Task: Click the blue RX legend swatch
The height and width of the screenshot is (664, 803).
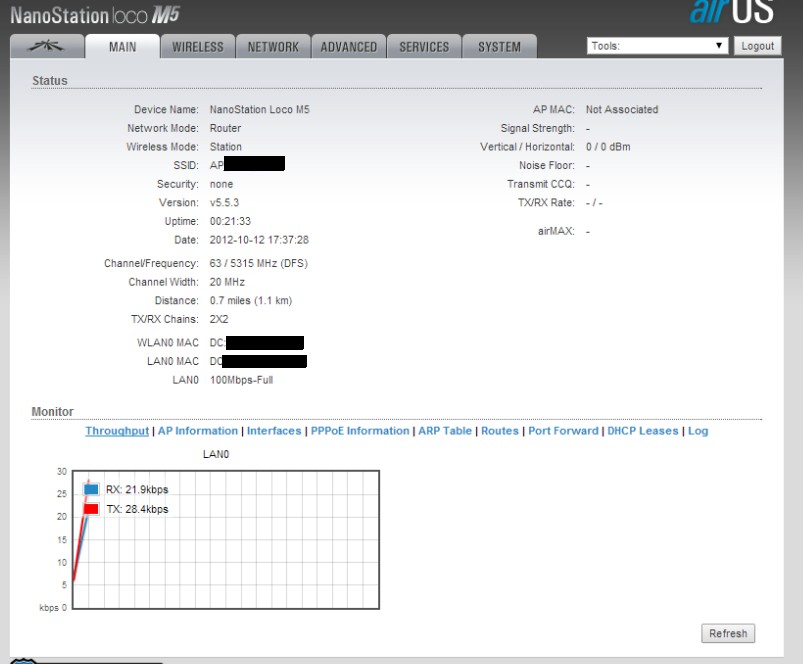Action: pos(91,489)
